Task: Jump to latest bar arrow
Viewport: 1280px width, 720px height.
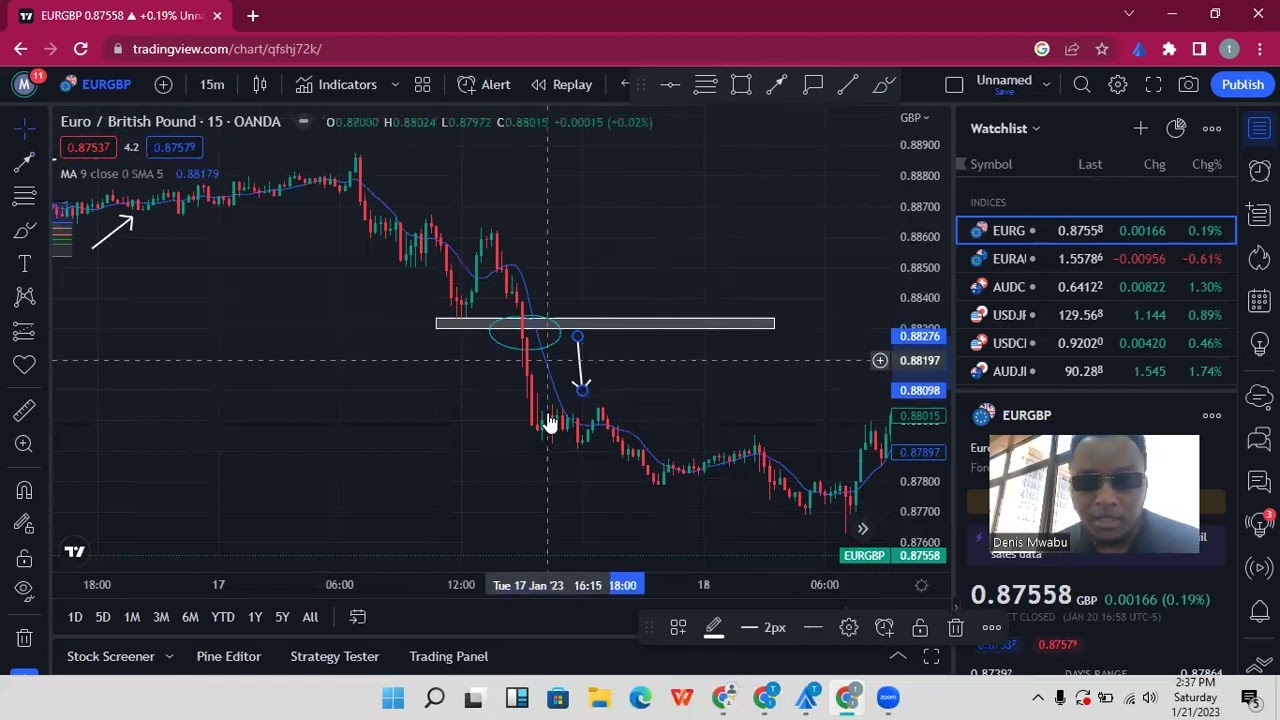Action: click(x=862, y=529)
